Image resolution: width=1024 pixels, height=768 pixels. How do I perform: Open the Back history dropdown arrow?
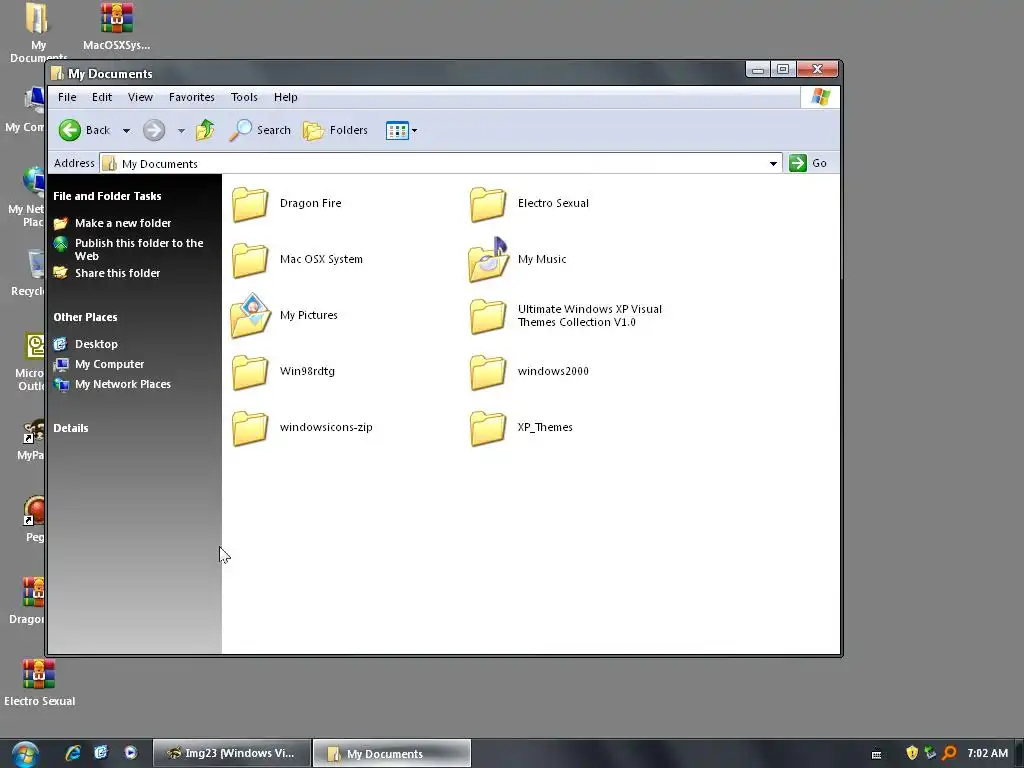127,131
